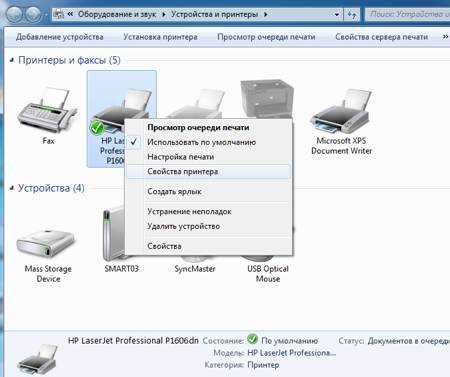Click the Forward navigation arrow
450x377 pixels.
pos(33,14)
